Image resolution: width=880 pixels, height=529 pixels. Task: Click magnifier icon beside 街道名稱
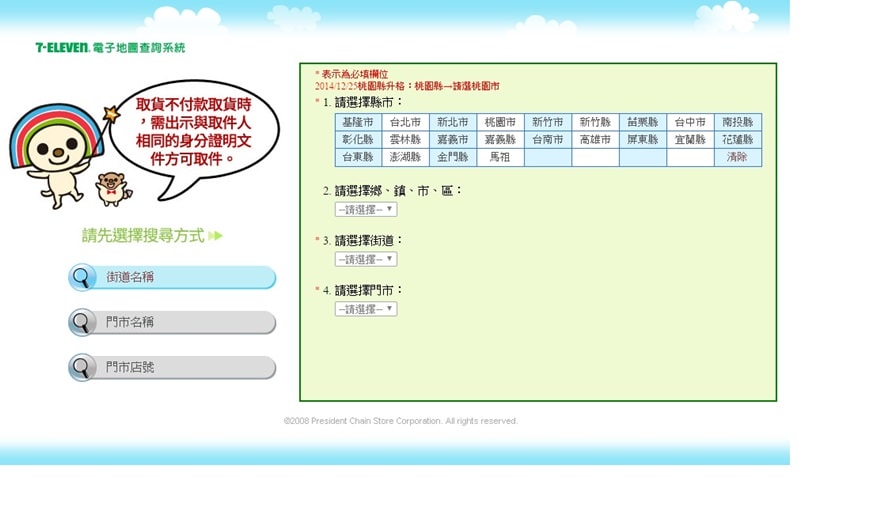[83, 277]
